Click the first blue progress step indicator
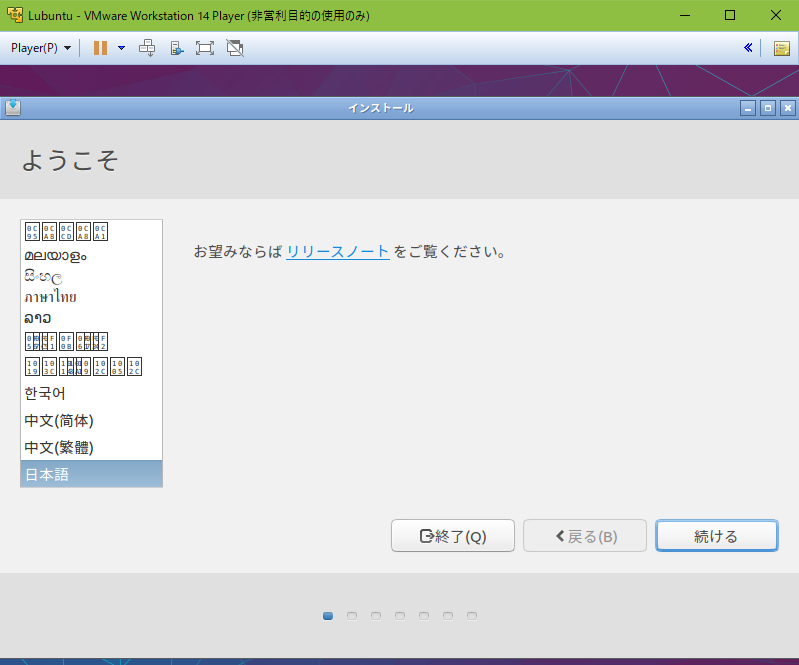Image resolution: width=799 pixels, height=665 pixels. (x=328, y=616)
